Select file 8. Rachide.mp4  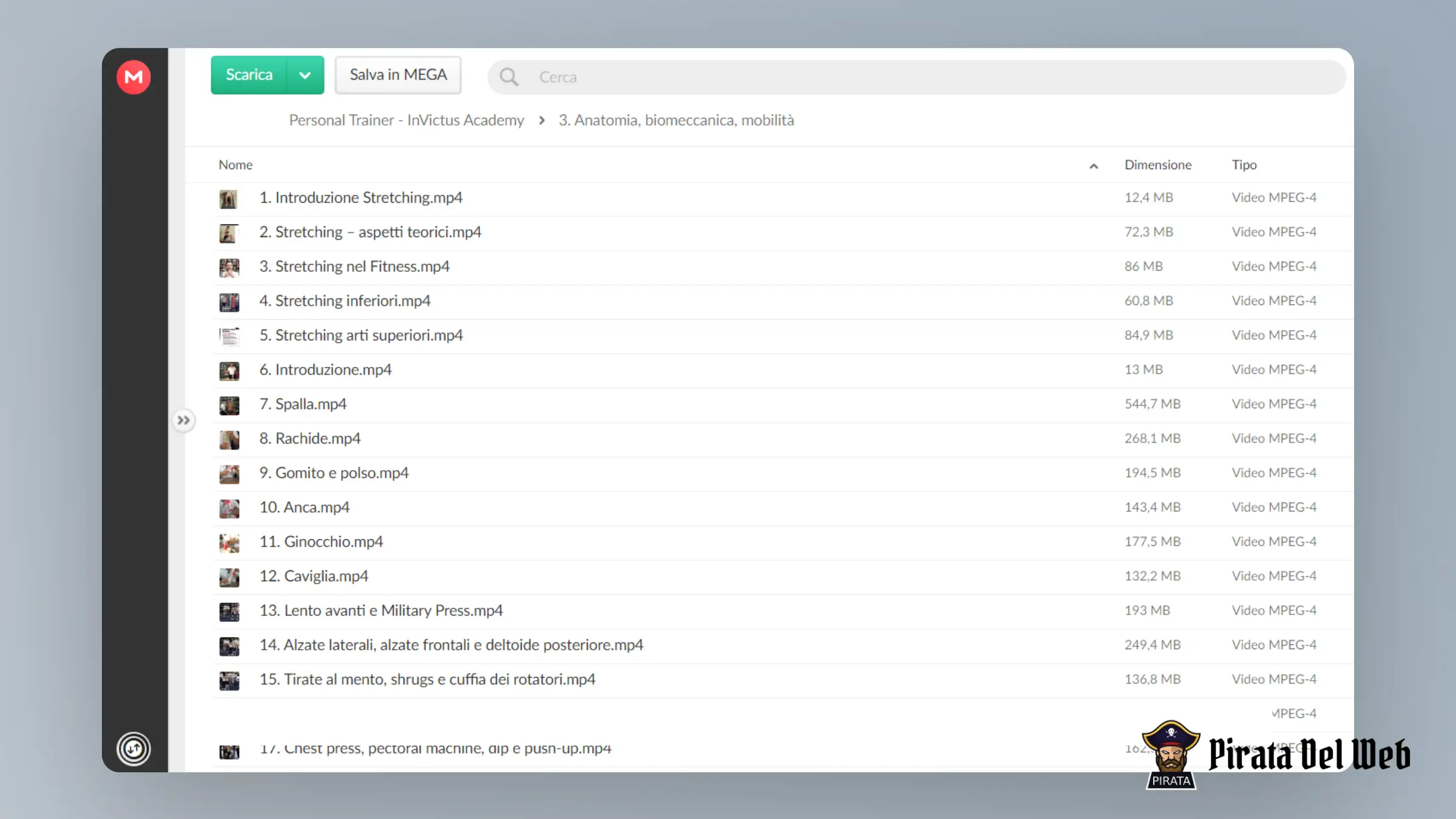click(x=309, y=438)
